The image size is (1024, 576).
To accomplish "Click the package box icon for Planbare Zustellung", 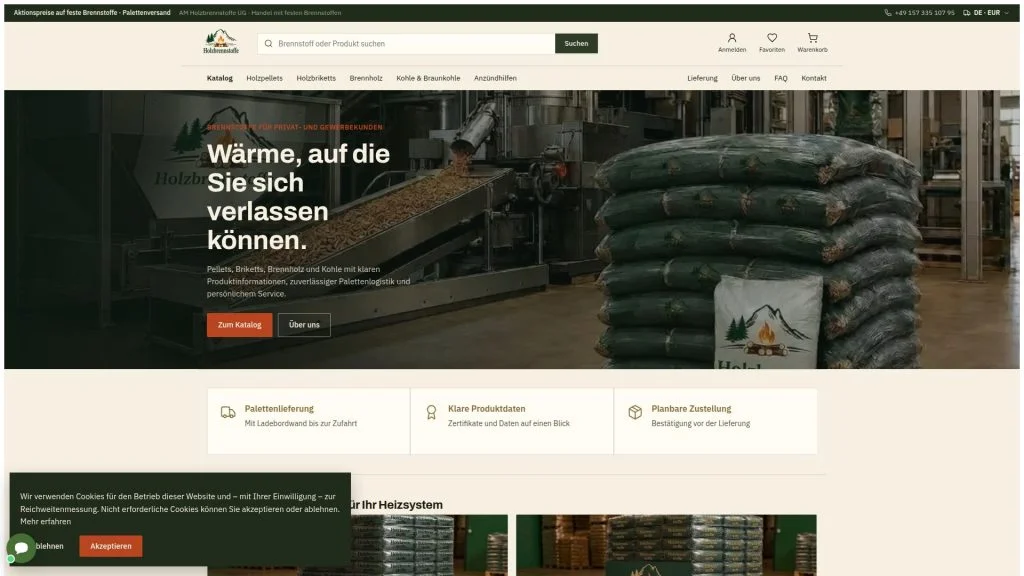I will tap(635, 412).
